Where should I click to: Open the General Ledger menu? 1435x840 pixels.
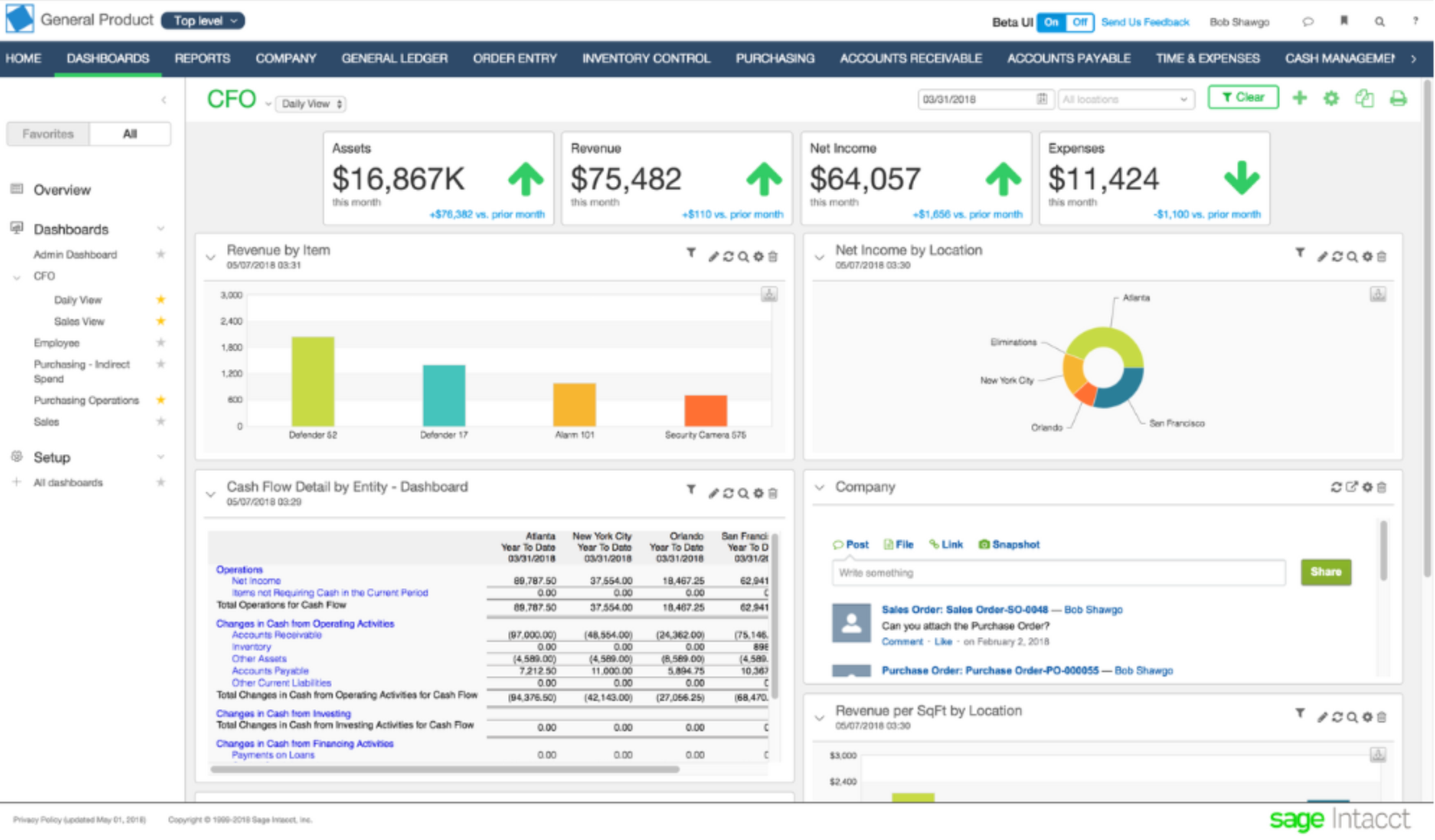pyautogui.click(x=394, y=58)
